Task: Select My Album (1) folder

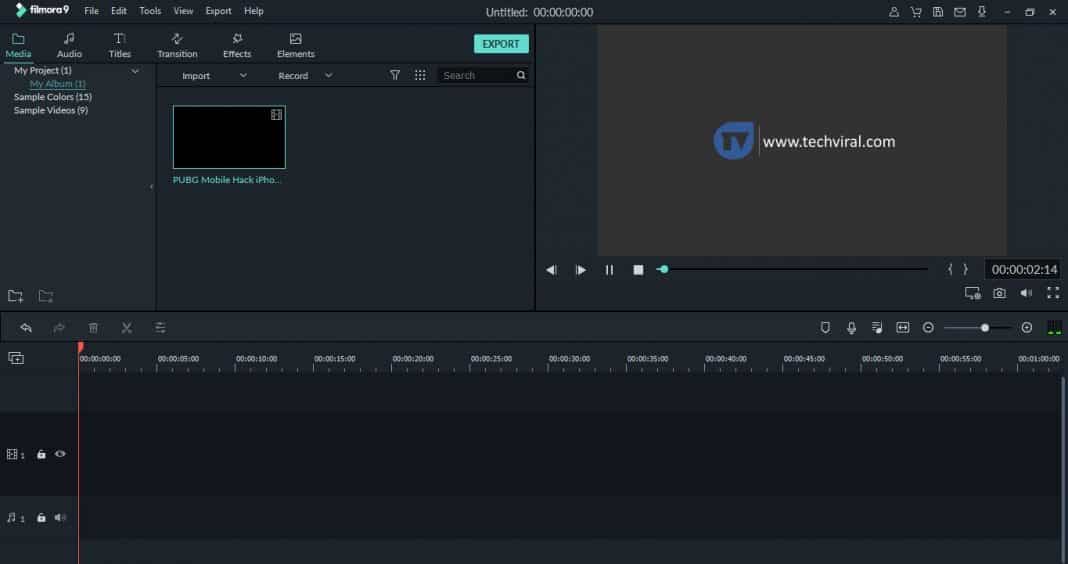Action: [x=58, y=84]
